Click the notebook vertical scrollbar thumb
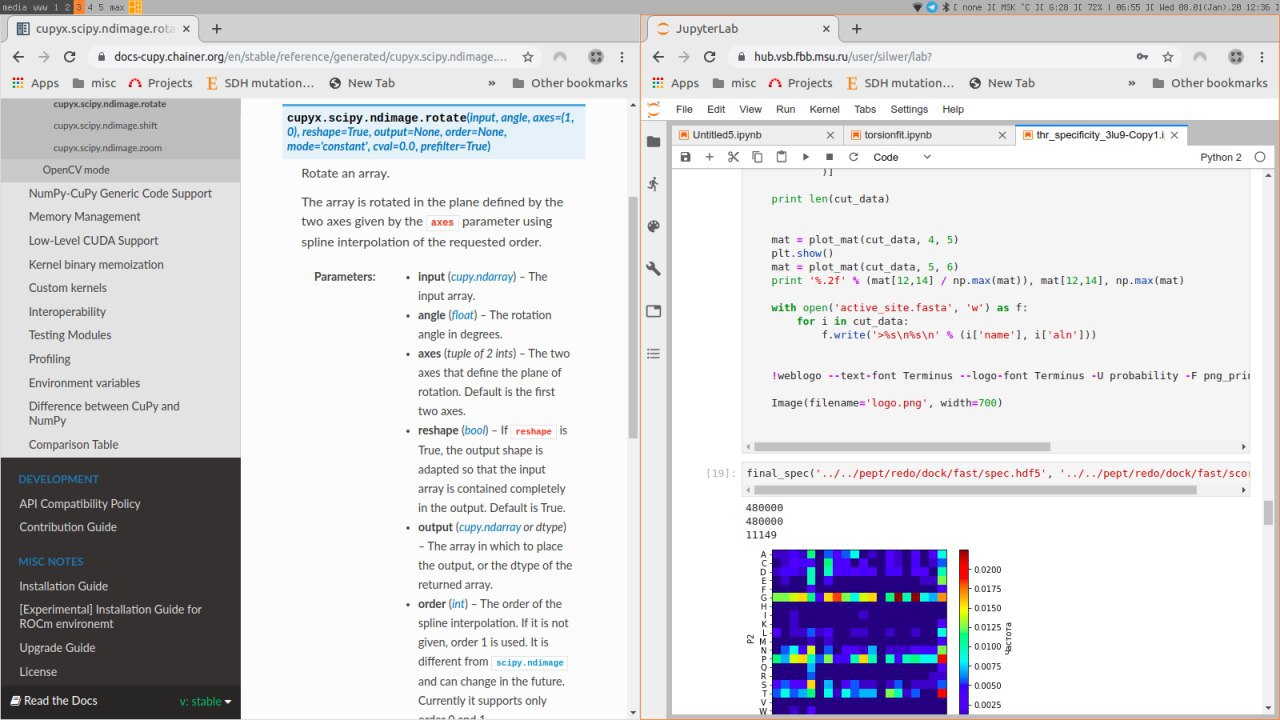The image size is (1280, 720). pos(1269,513)
